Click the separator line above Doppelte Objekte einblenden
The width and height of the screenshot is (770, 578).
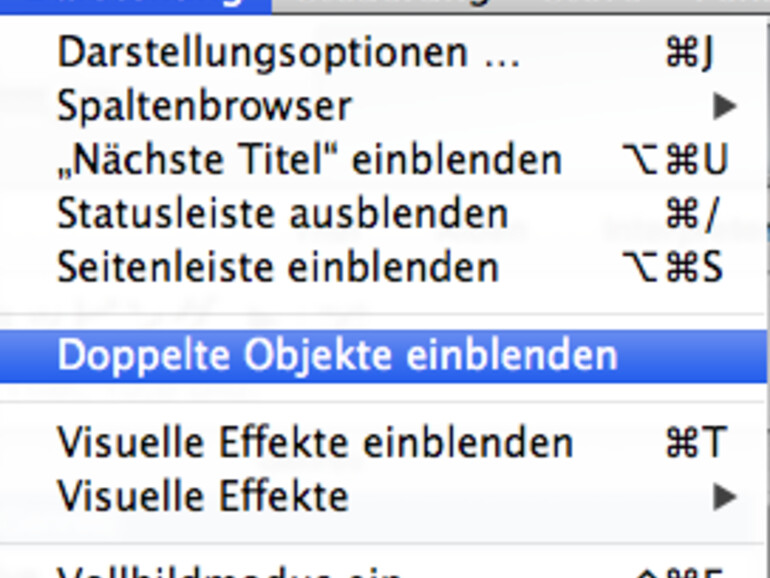click(384, 312)
